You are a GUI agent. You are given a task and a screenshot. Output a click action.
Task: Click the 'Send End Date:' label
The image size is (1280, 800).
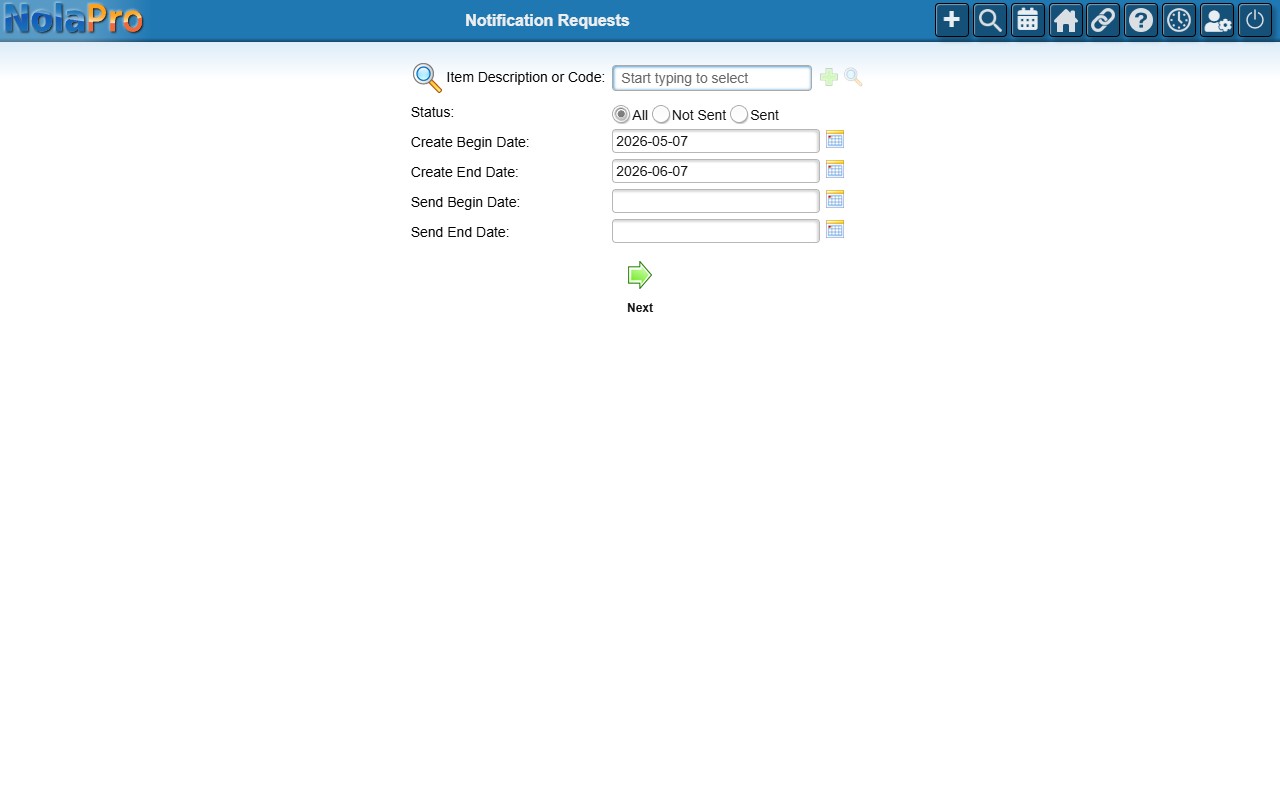coord(460,232)
